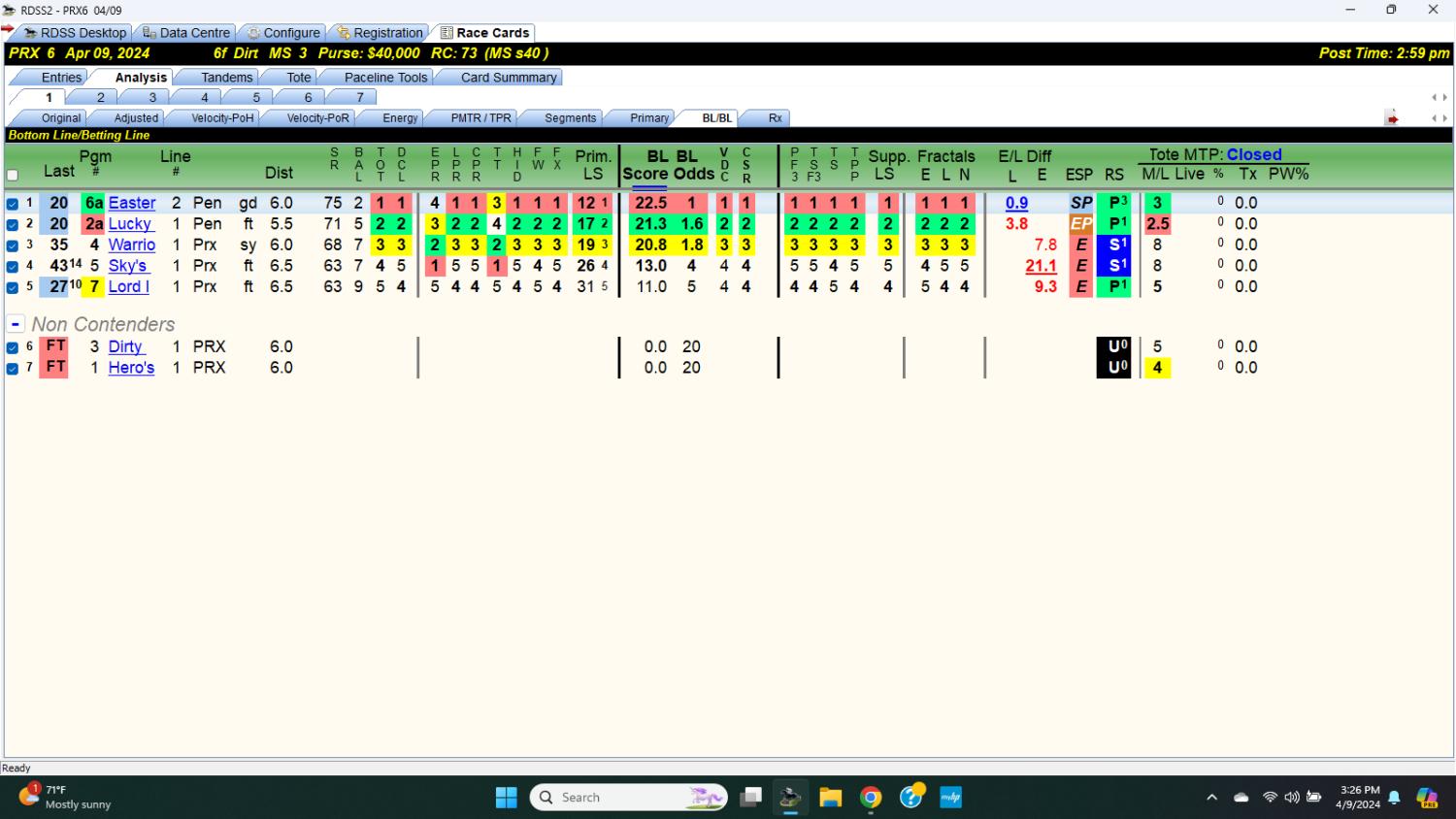This screenshot has width=1456, height=819.
Task: Open the RDSS horse app in taskbar
Action: [x=790, y=798]
